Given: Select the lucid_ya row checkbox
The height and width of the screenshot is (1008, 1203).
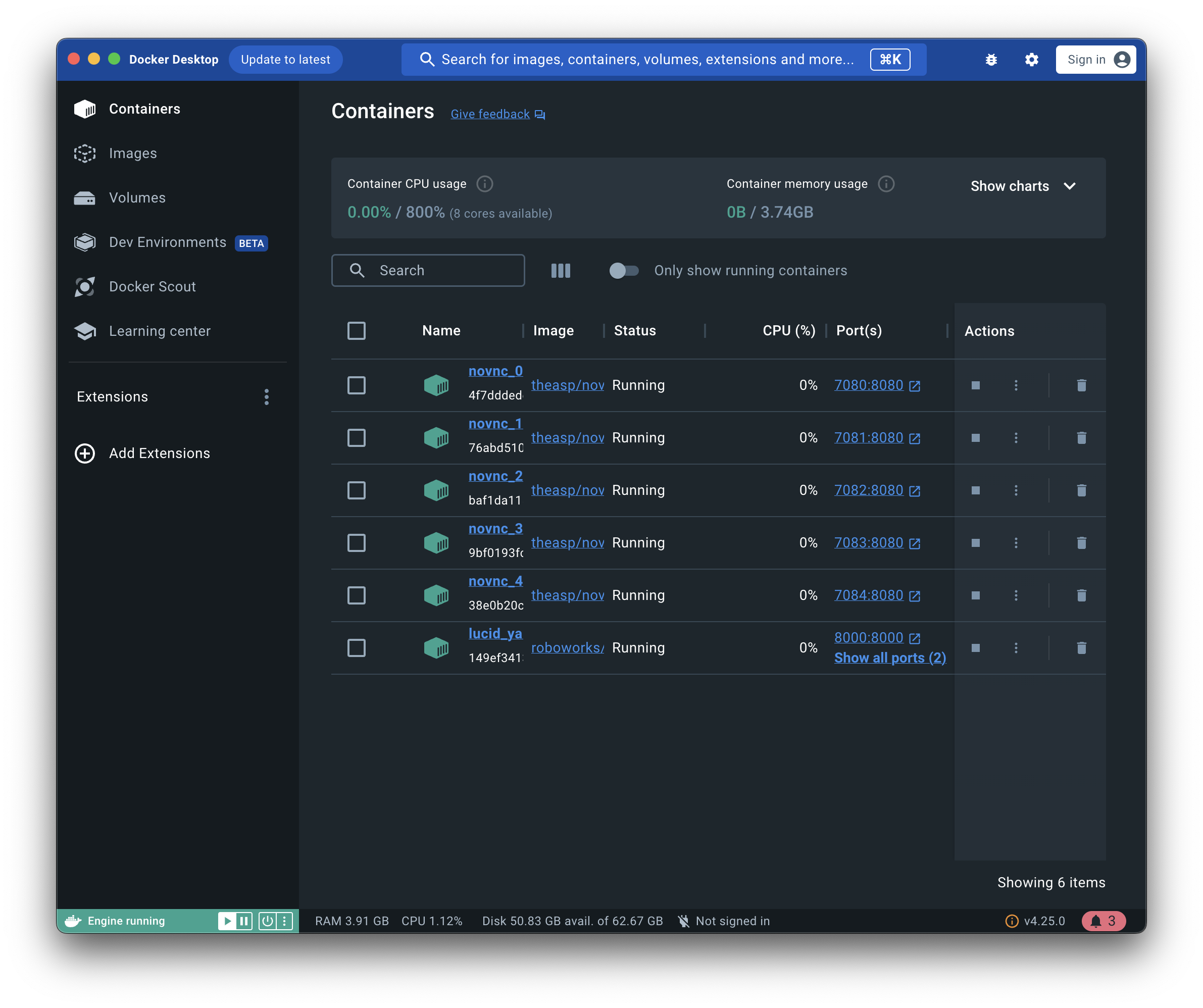Looking at the screenshot, I should [x=357, y=648].
